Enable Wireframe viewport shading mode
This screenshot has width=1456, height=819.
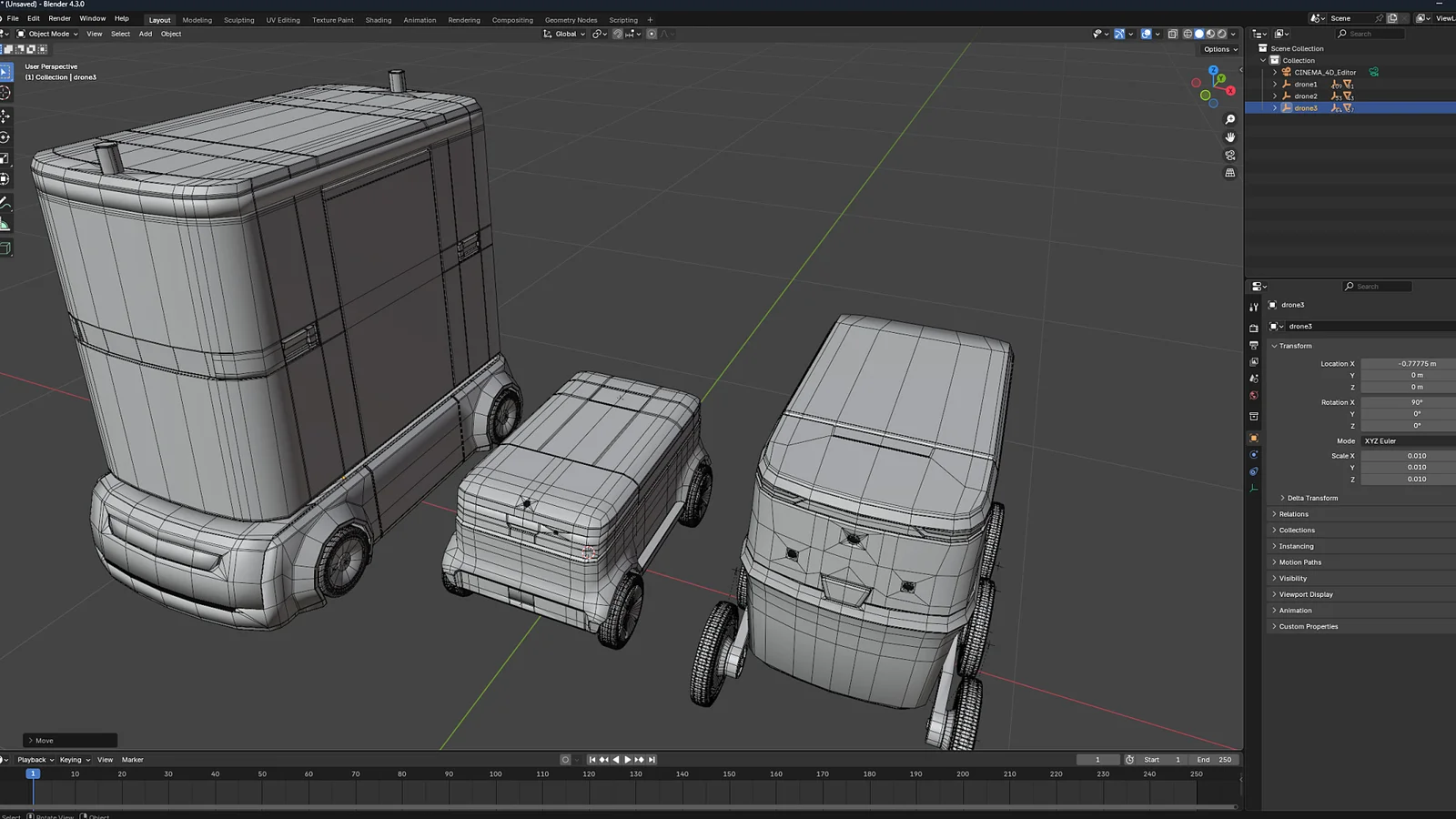[1188, 34]
